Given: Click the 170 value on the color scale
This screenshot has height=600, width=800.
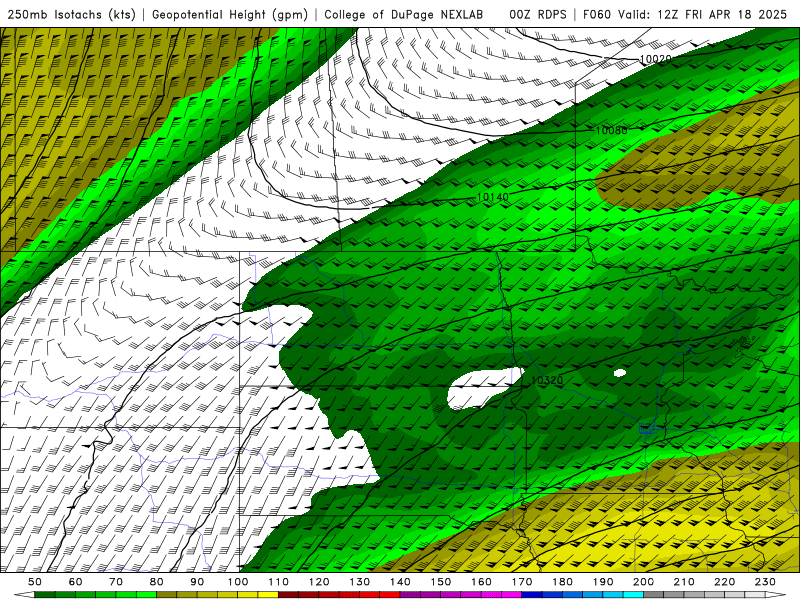Looking at the screenshot, I should 522,582.
